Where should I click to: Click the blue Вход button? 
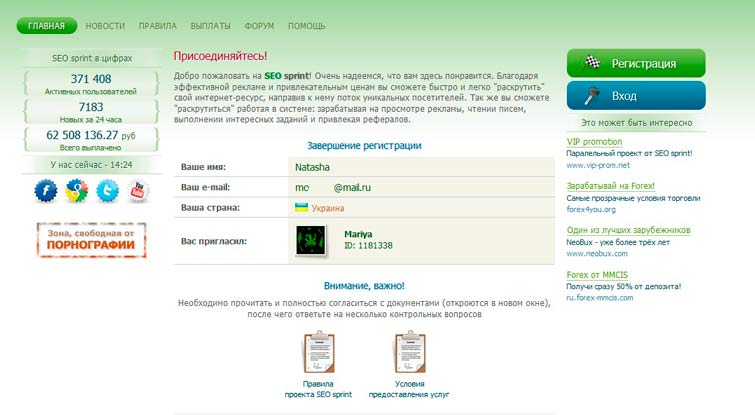tap(636, 95)
